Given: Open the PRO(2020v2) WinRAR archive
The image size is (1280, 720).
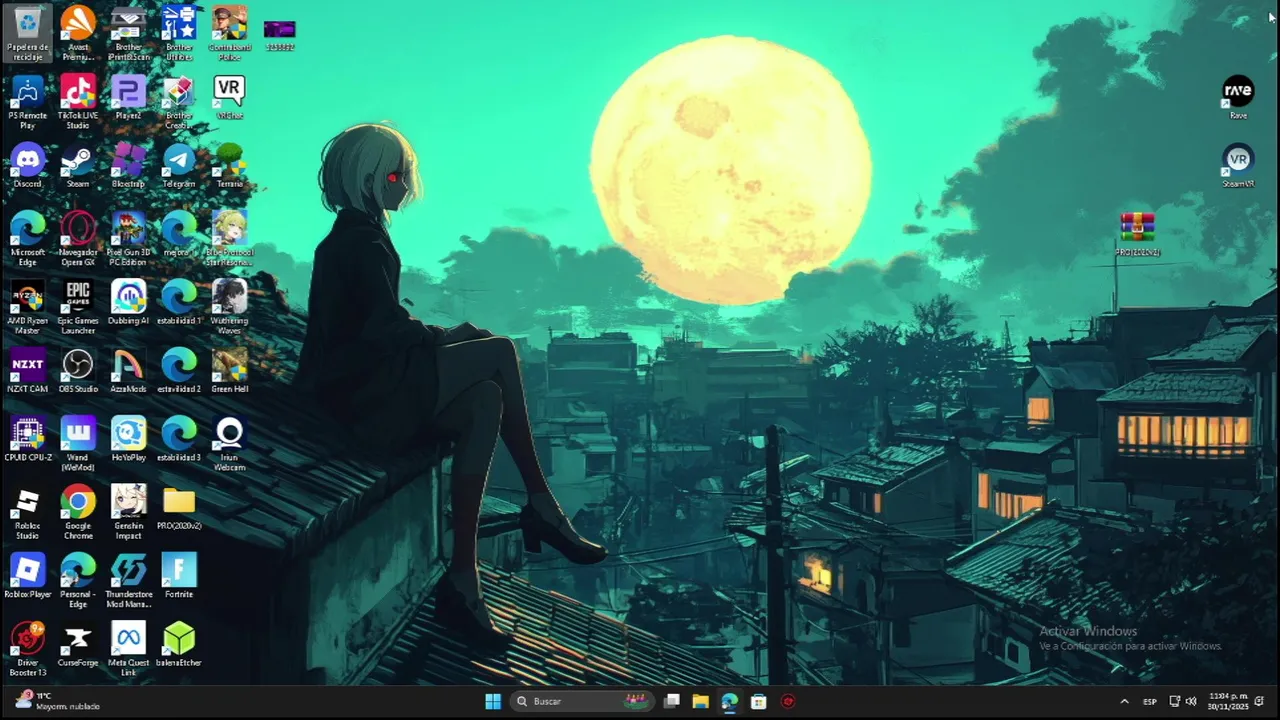Looking at the screenshot, I should [1137, 234].
